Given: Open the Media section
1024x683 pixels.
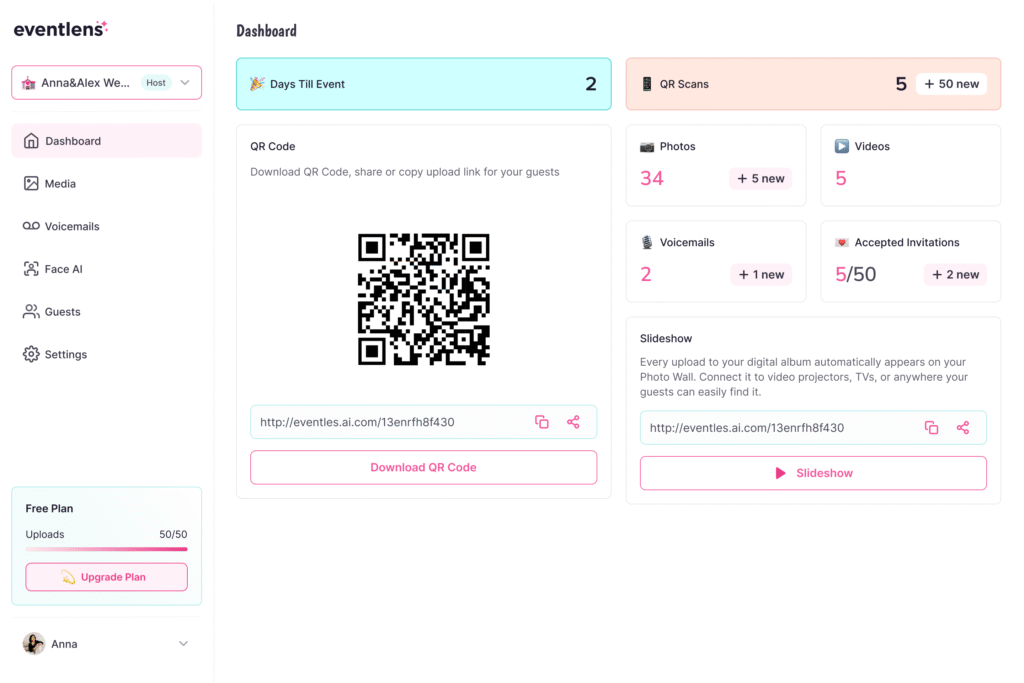Looking at the screenshot, I should coord(60,184).
